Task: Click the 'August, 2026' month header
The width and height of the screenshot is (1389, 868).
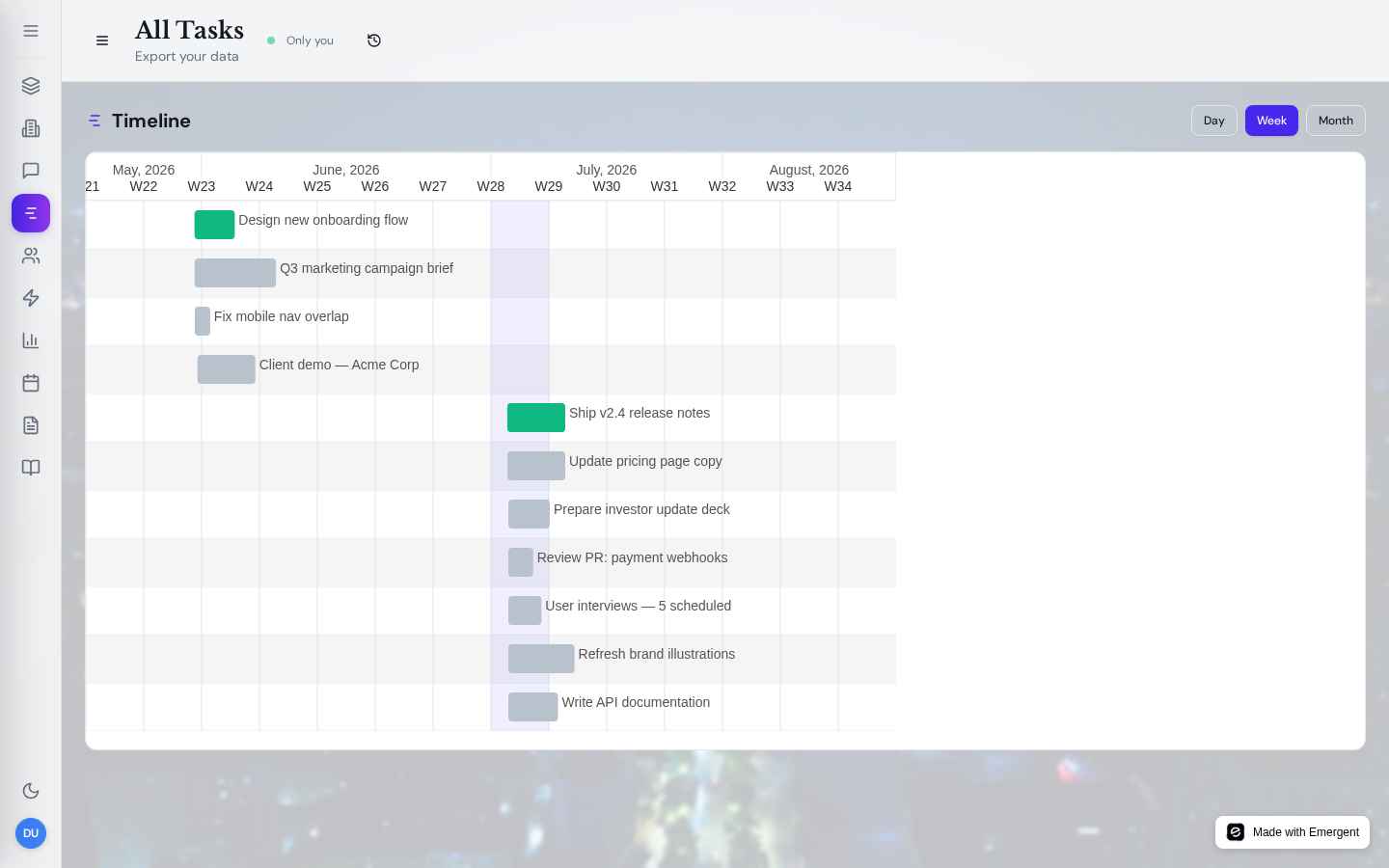Action: [x=809, y=170]
